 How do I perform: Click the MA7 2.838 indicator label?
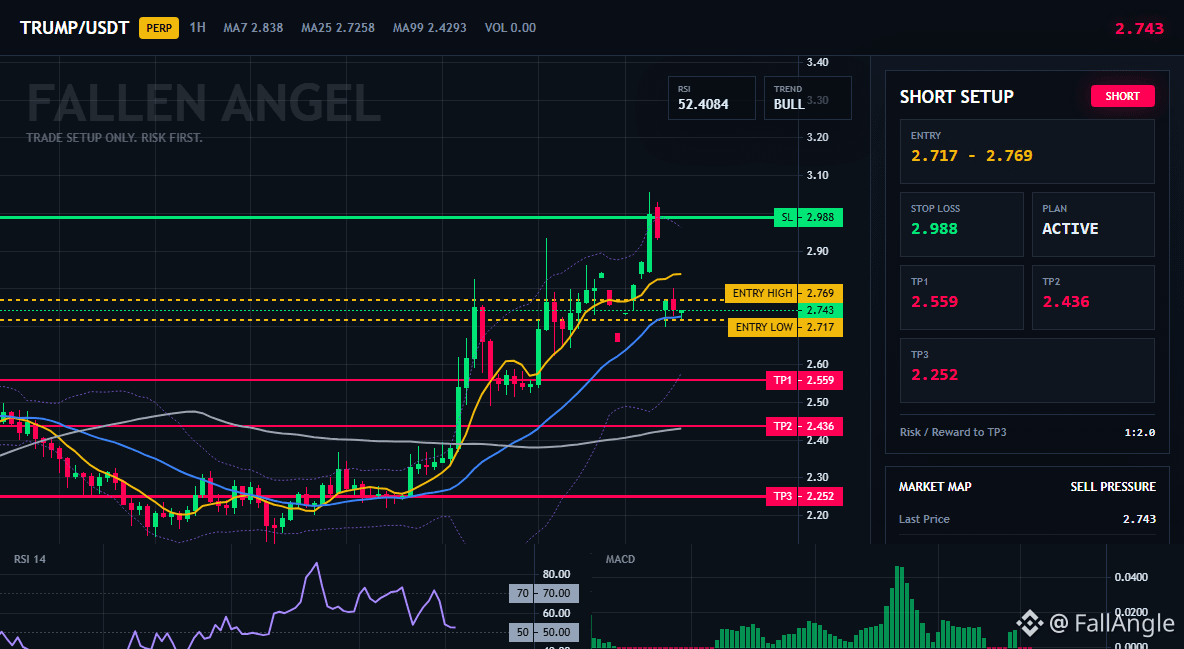pos(253,27)
